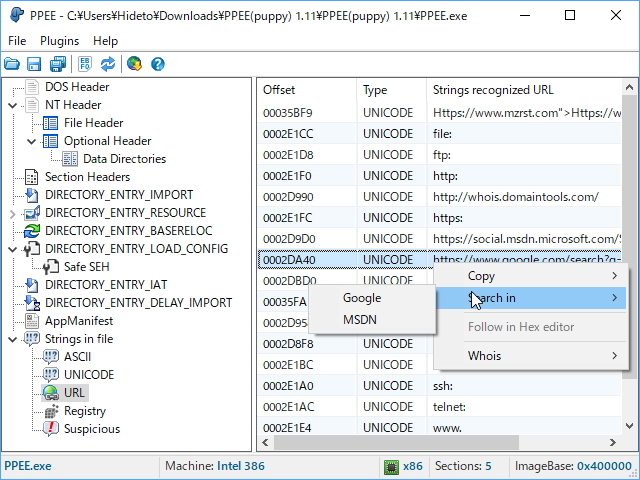The image size is (640, 480).
Task: Expand the DIRECTORY_ENTRY_RESOURCE node
Action: [13, 213]
